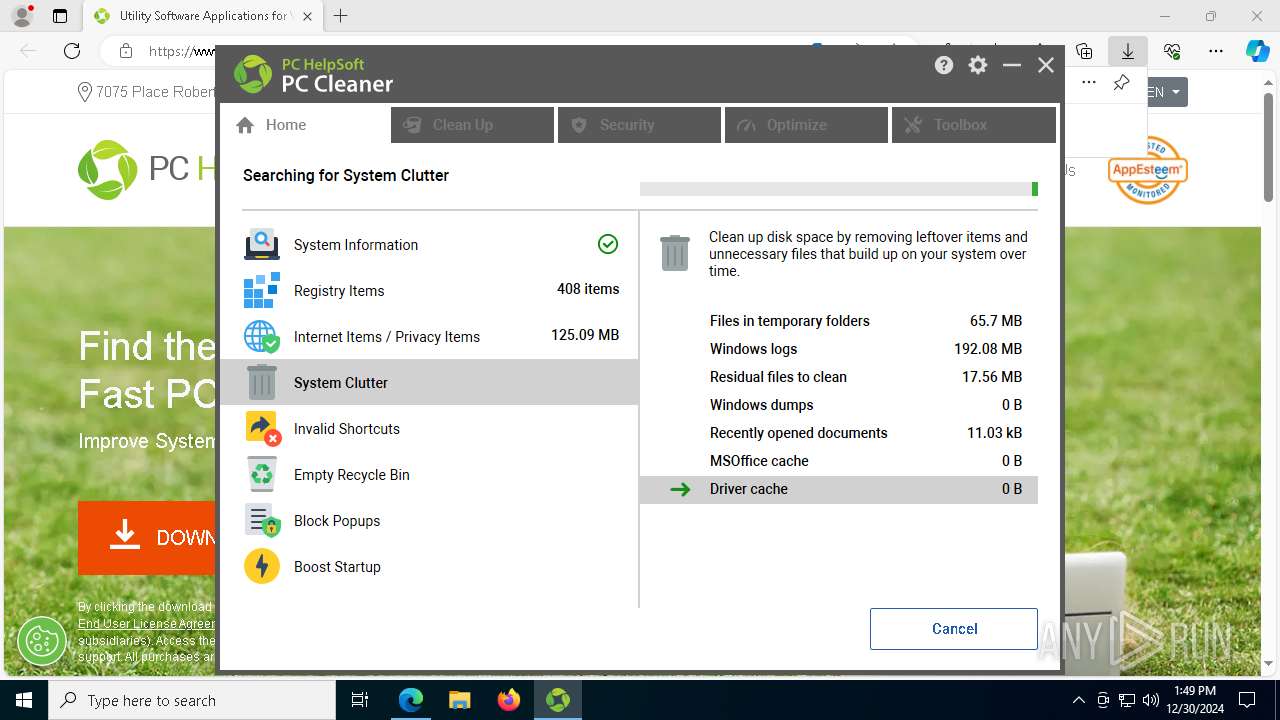Refresh the Edge browser page
Screen dimensions: 1280x720
pyautogui.click(x=72, y=51)
